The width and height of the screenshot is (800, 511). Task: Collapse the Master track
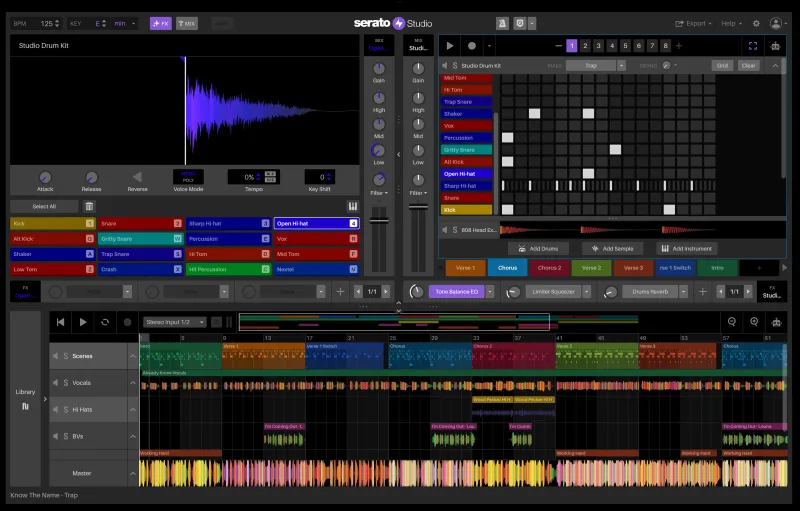[x=133, y=473]
